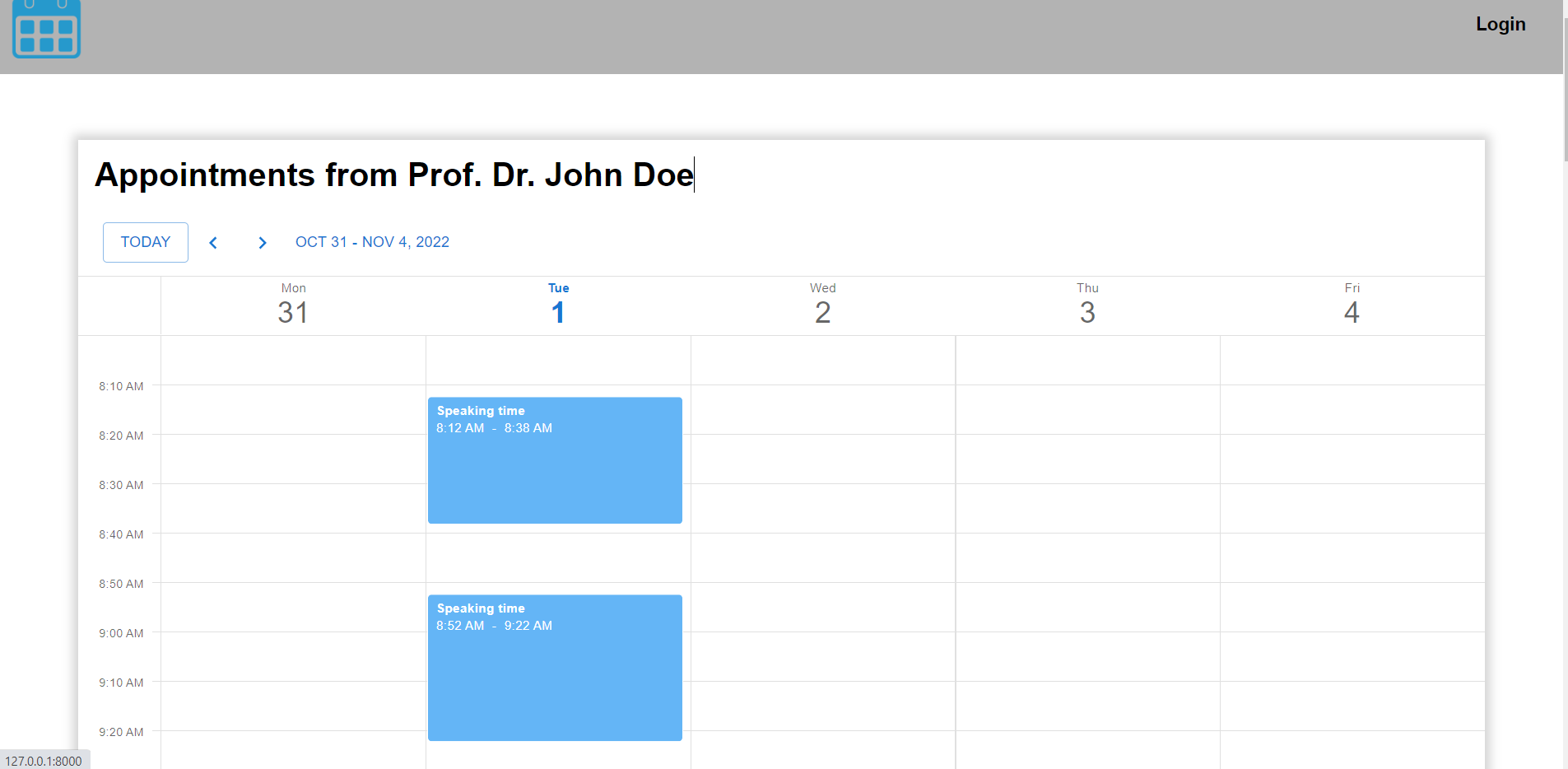Open the date range OCT 31 - NOV 4 label
The width and height of the screenshot is (1568, 769).
[x=372, y=241]
